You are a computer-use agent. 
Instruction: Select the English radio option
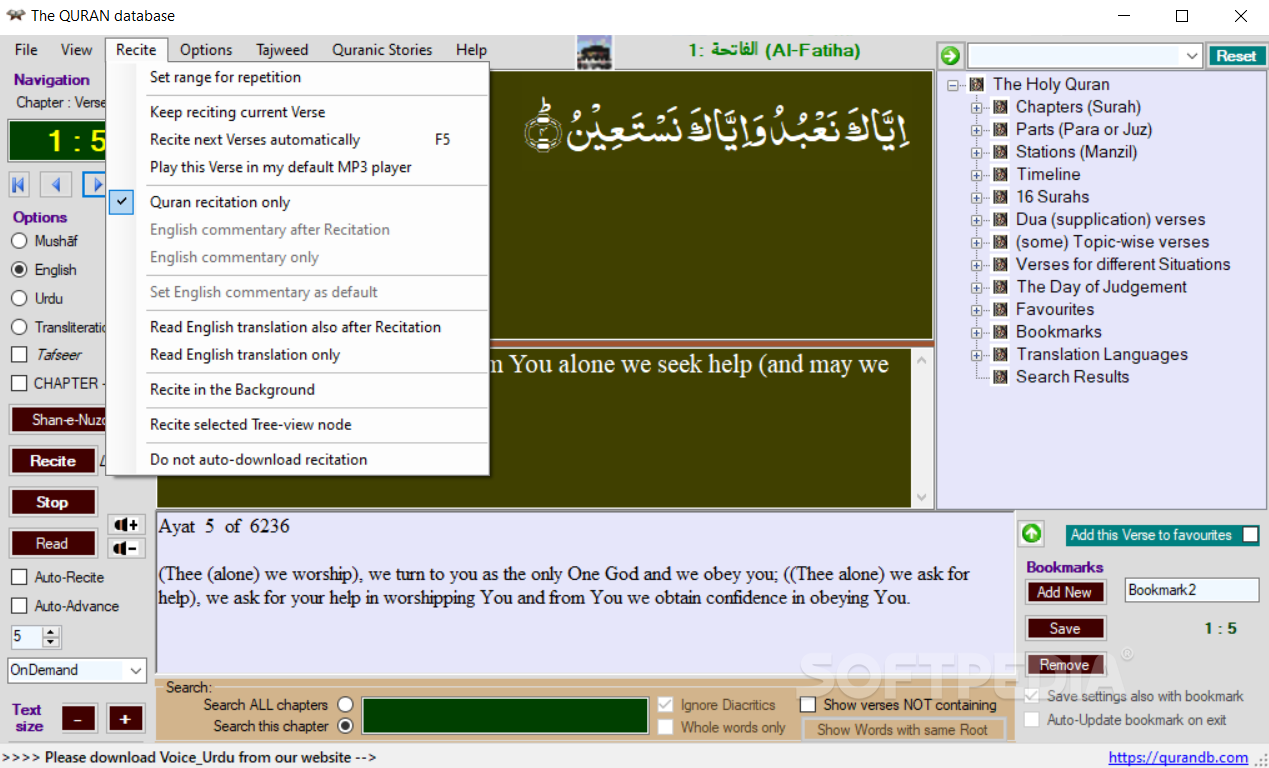19,270
